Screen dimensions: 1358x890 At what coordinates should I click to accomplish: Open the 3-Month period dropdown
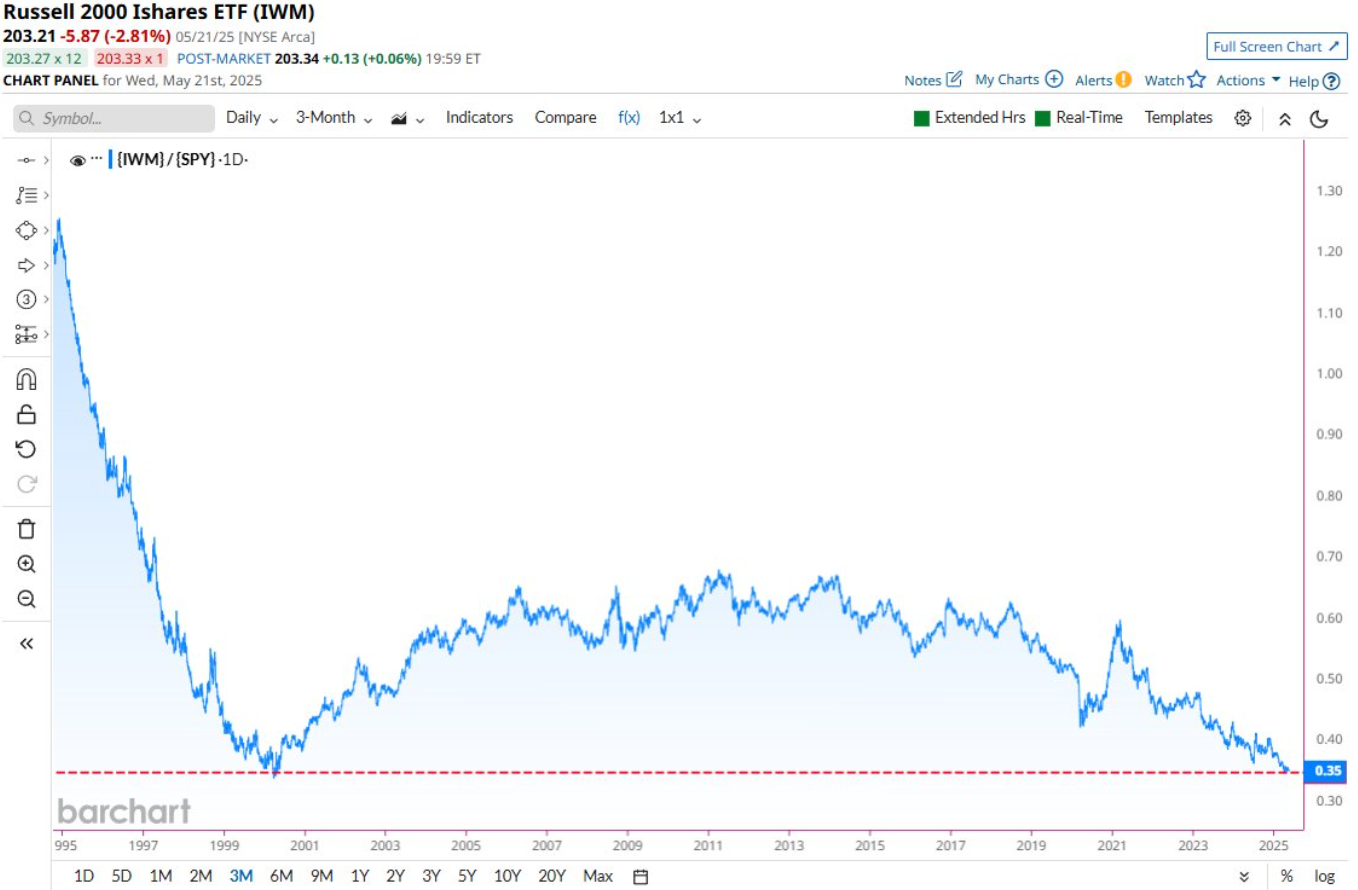(x=334, y=118)
